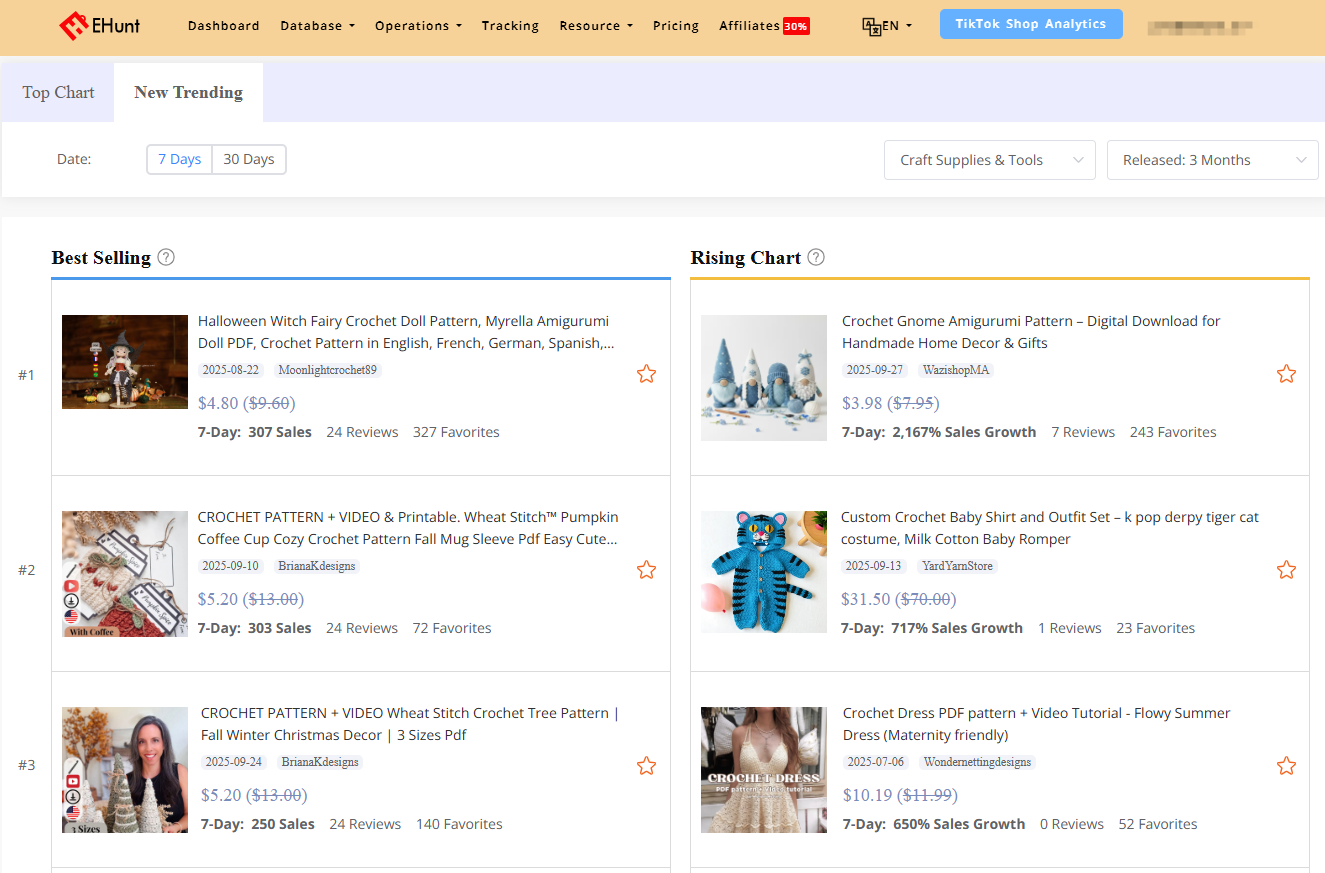The height and width of the screenshot is (873, 1325).
Task: Click the YouTube icon on the Pumpkin Cozy thumbnail
Action: pos(72,585)
